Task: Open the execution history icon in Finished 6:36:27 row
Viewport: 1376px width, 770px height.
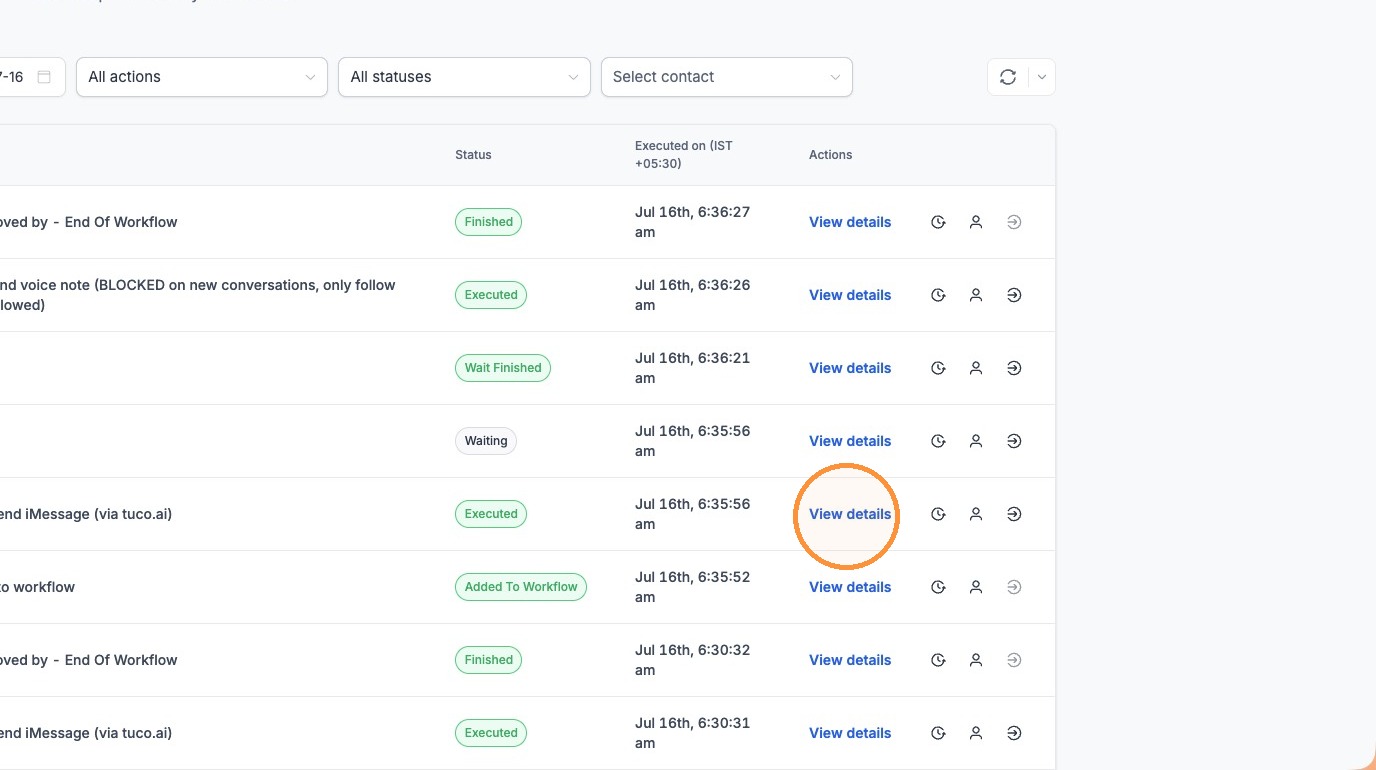Action: pos(938,222)
